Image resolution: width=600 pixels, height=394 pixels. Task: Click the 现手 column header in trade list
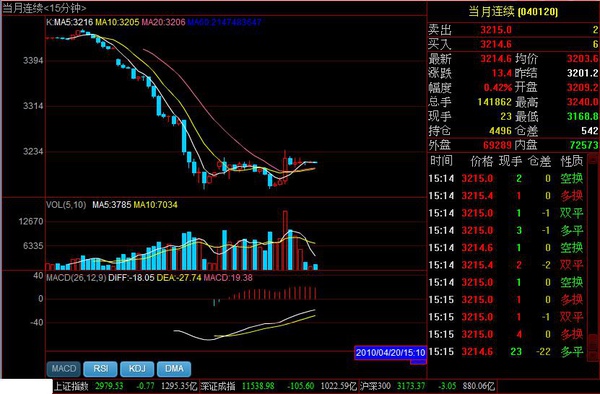510,161
